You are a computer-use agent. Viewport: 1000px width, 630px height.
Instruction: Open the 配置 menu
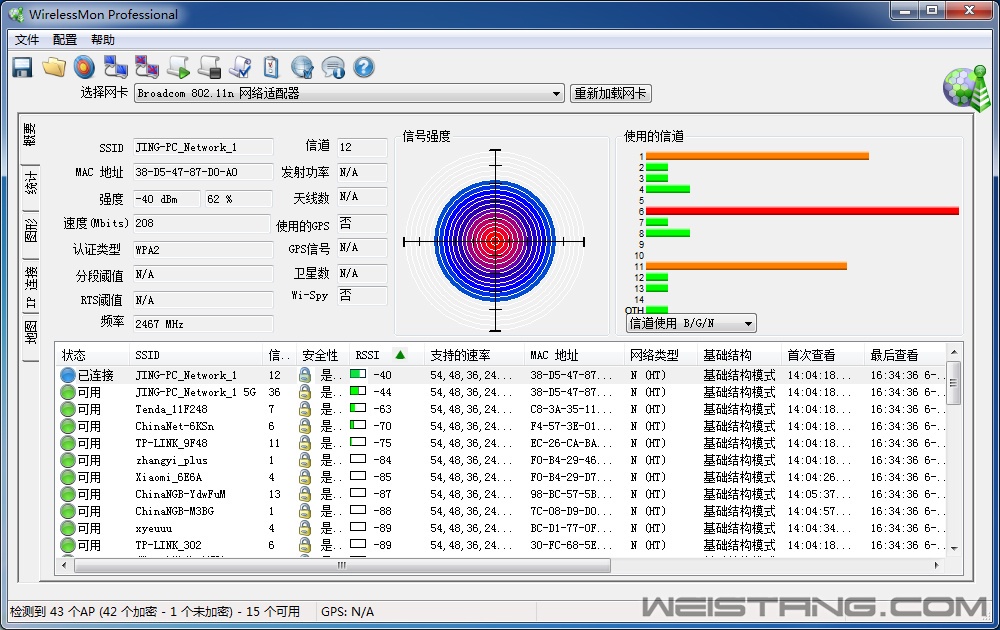65,40
